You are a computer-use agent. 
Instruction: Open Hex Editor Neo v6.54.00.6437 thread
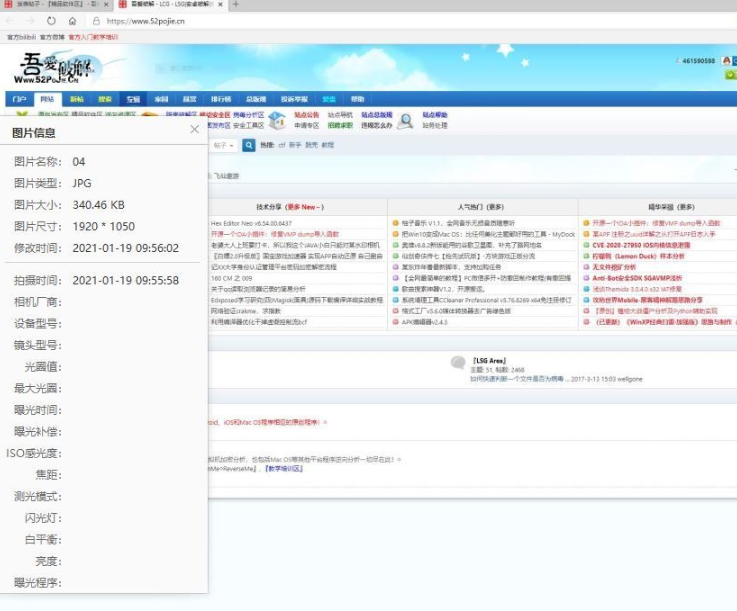[x=251, y=223]
